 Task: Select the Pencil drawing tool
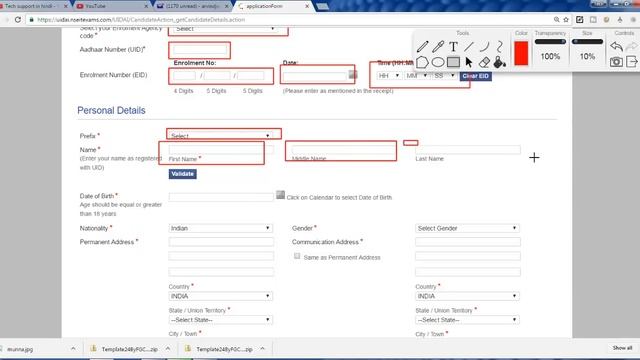422,47
